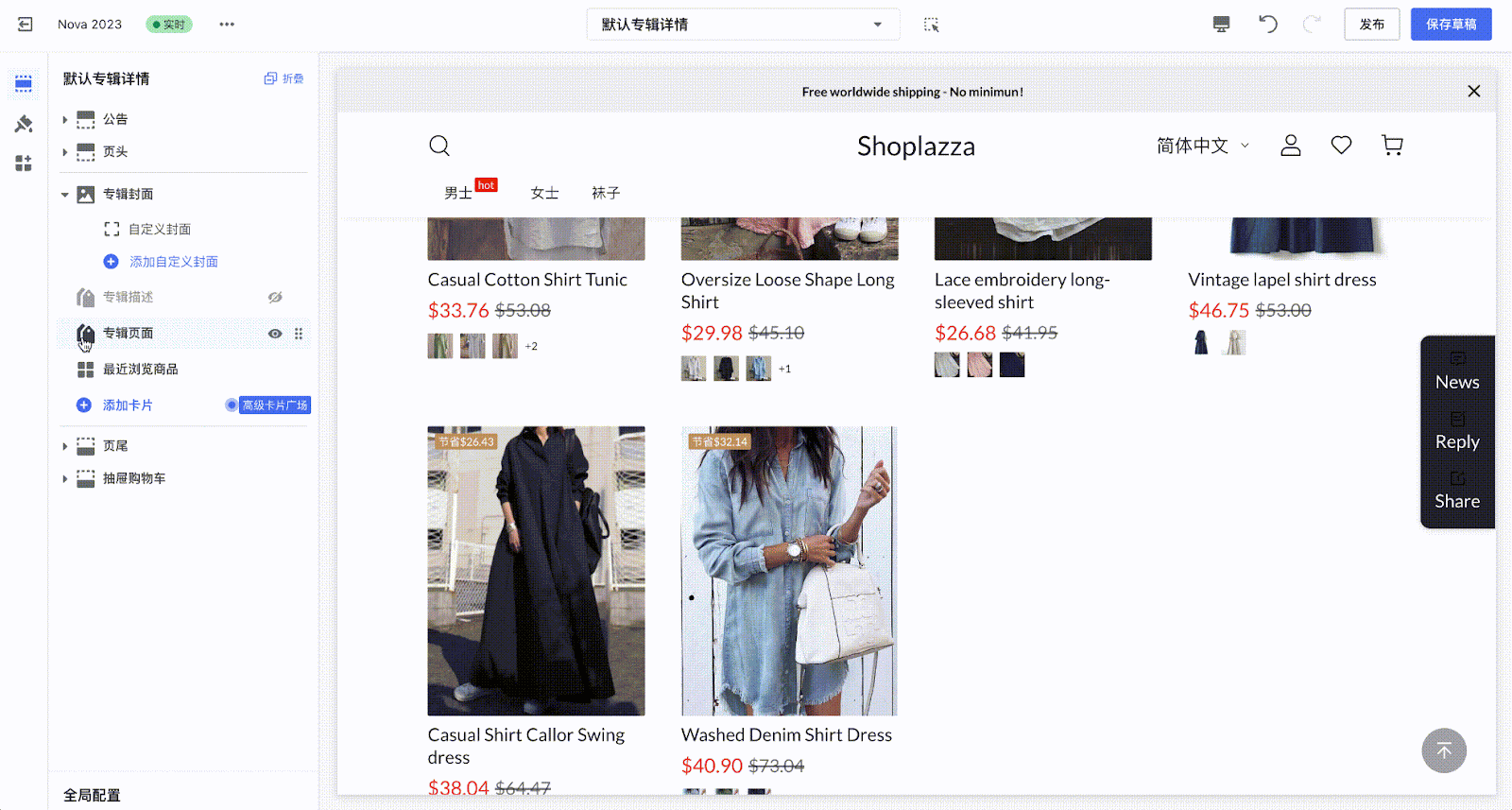Image resolution: width=1512 pixels, height=810 pixels.
Task: Collapse the 专辑封面 section
Action: (x=65, y=195)
